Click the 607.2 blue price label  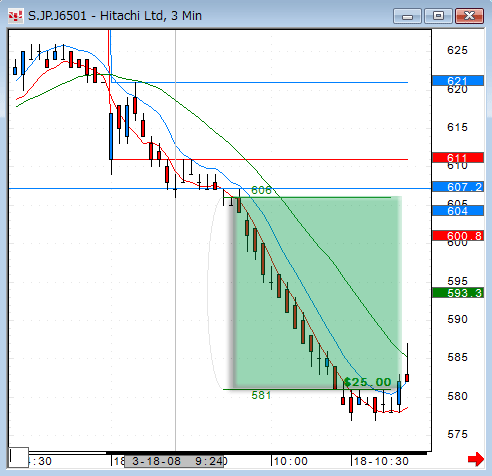458,187
